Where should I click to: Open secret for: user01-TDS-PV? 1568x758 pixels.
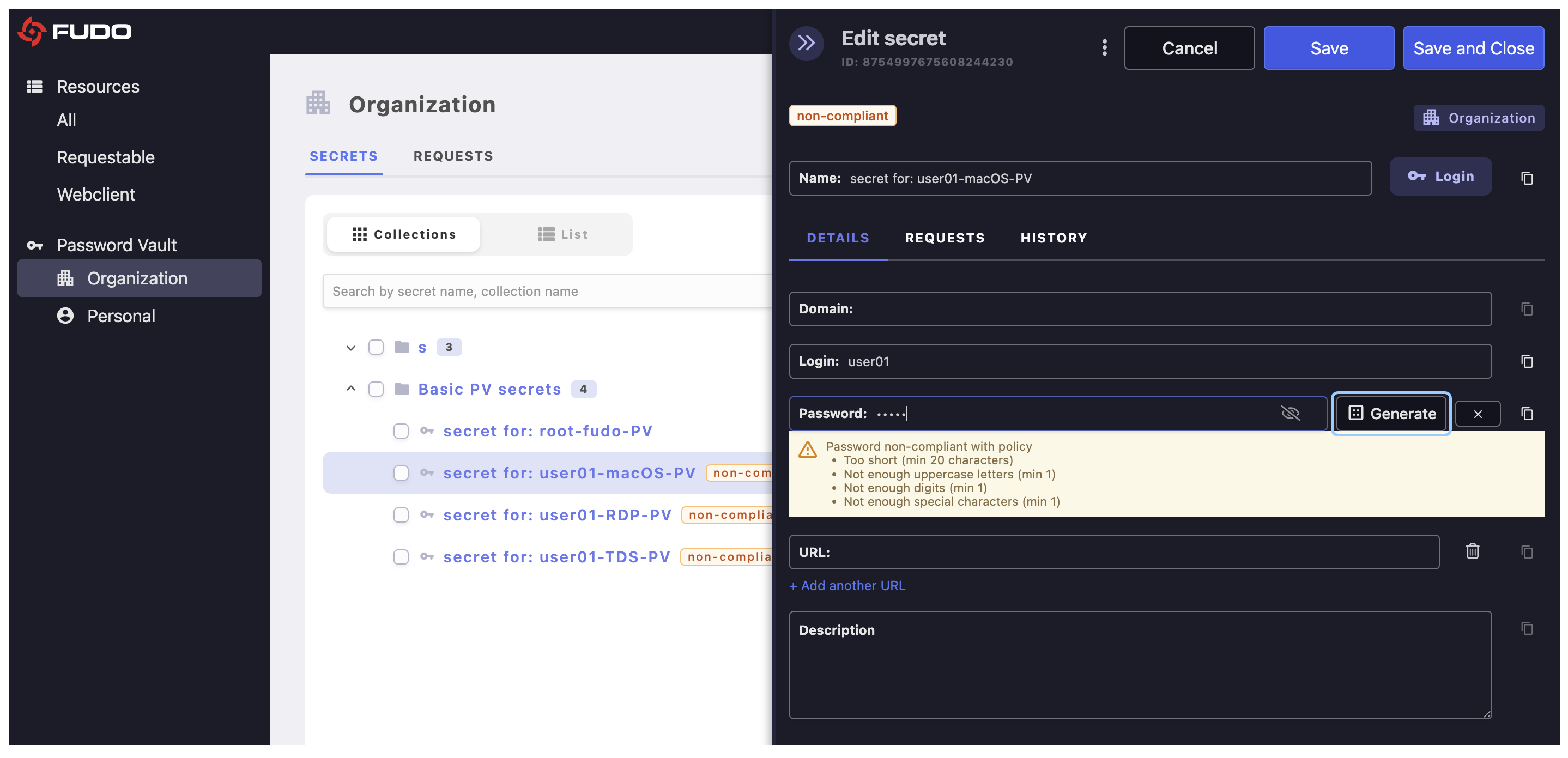tap(556, 557)
